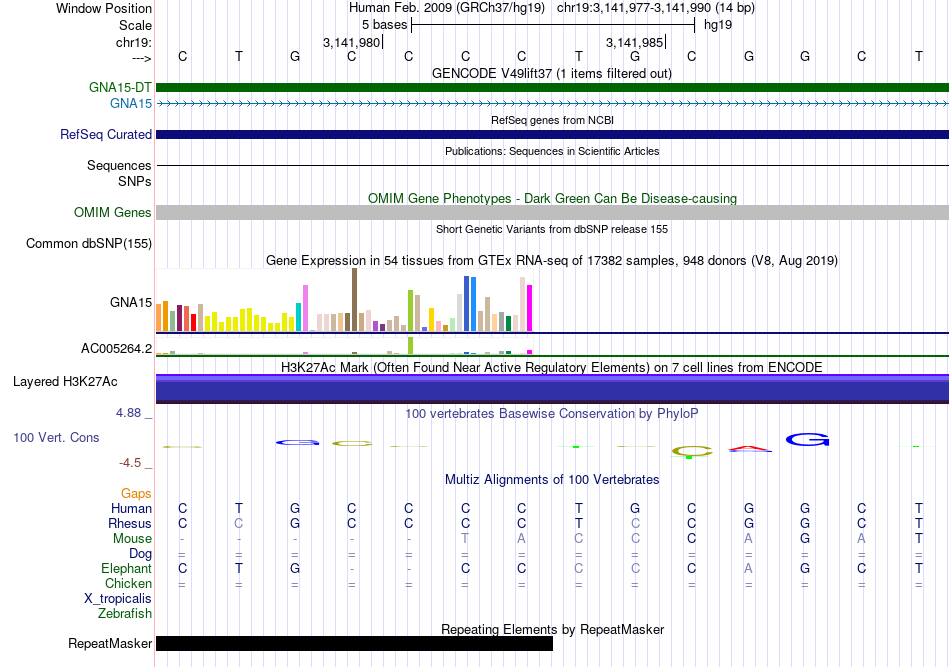Open the OMIM Gene Phenotypes track title
Screen dimensions: 950x667
point(552,199)
